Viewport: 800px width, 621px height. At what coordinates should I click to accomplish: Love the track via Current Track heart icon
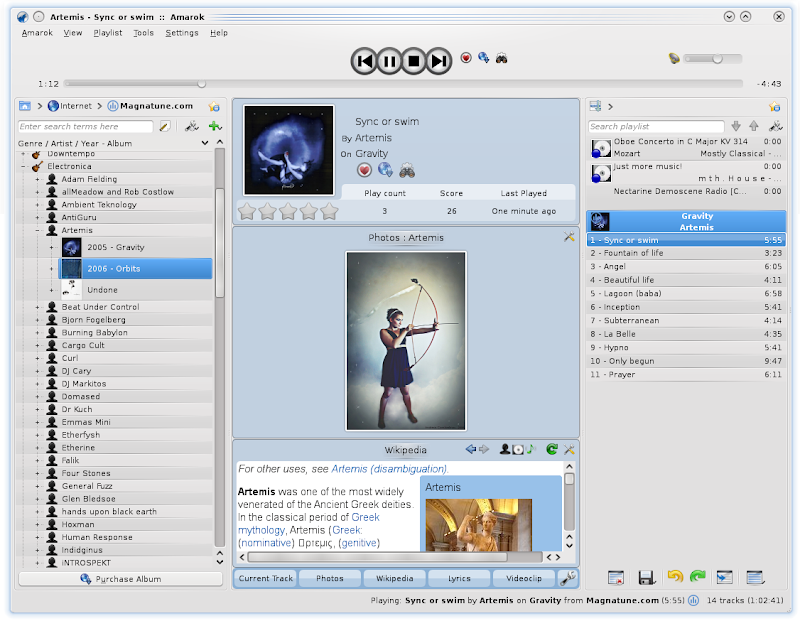pyautogui.click(x=364, y=170)
